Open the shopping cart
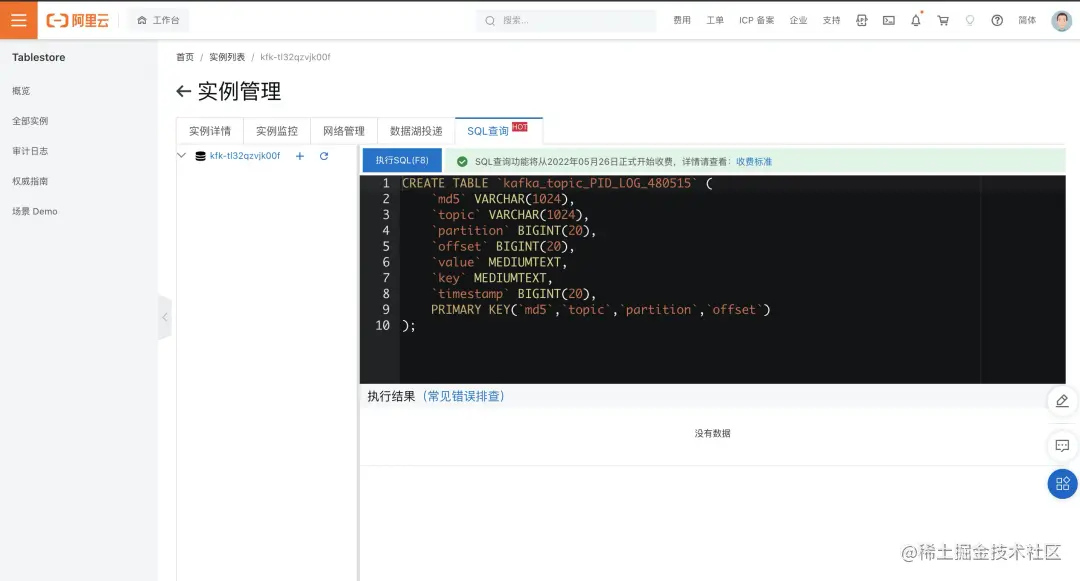 [x=943, y=21]
